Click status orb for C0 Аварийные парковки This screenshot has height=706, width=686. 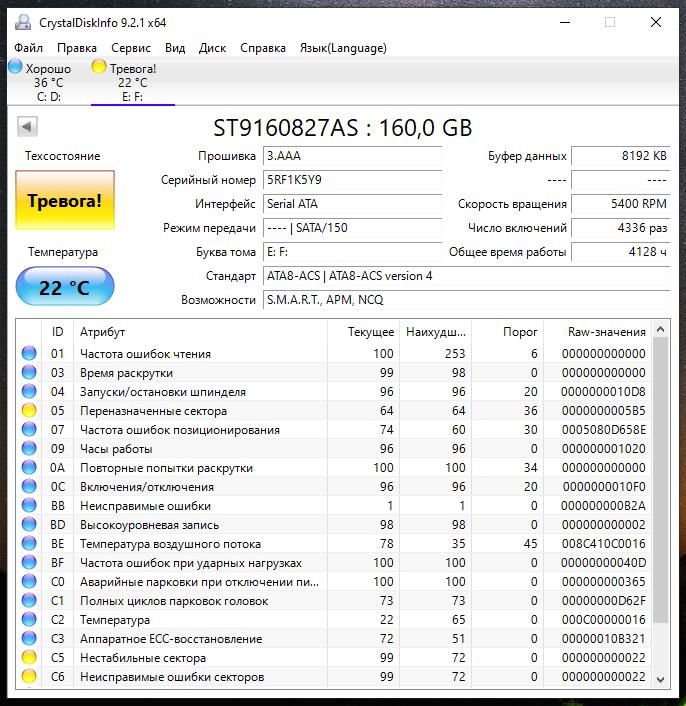(x=29, y=581)
